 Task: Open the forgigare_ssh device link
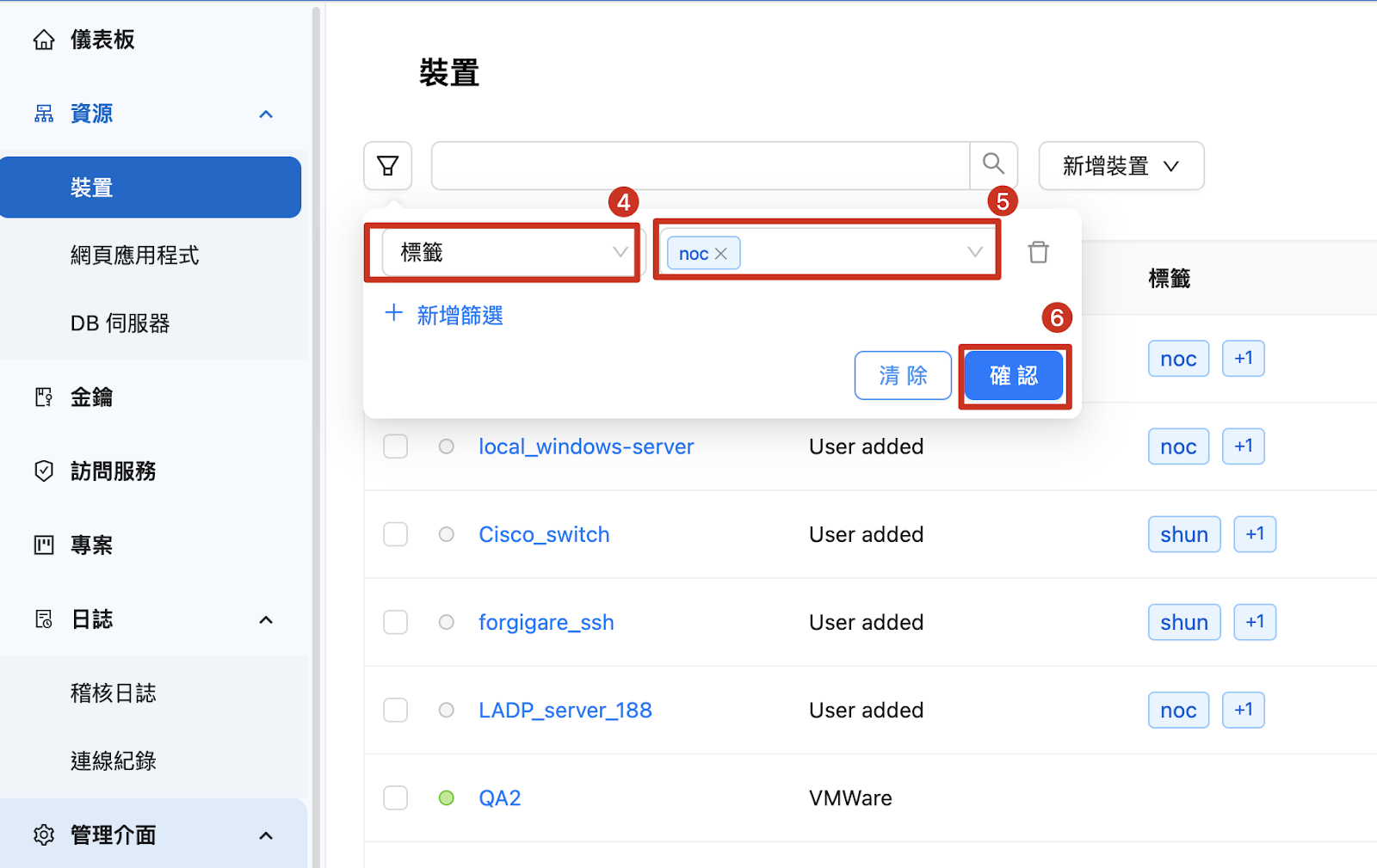[x=546, y=622]
